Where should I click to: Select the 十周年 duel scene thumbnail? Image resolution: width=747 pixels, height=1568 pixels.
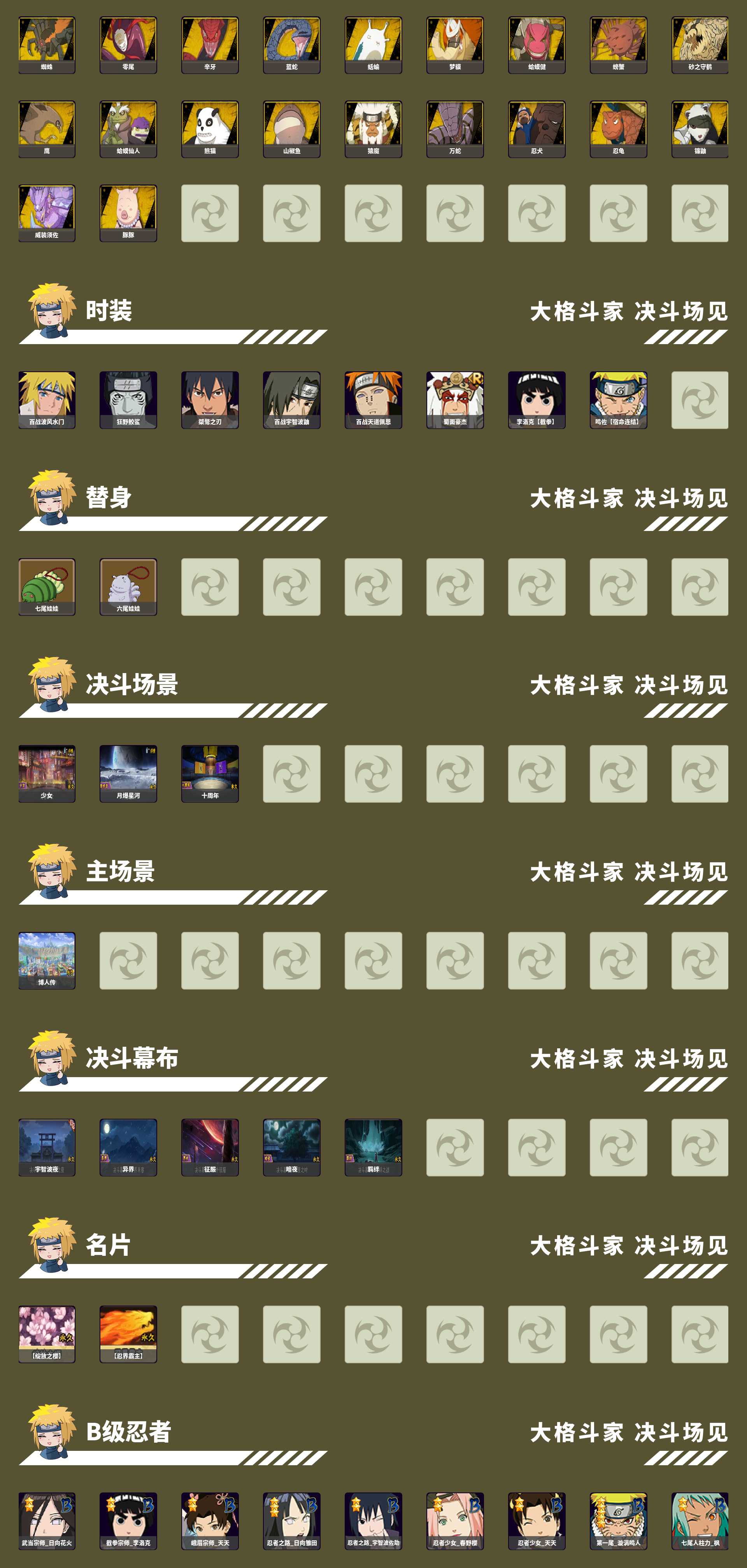[210, 773]
